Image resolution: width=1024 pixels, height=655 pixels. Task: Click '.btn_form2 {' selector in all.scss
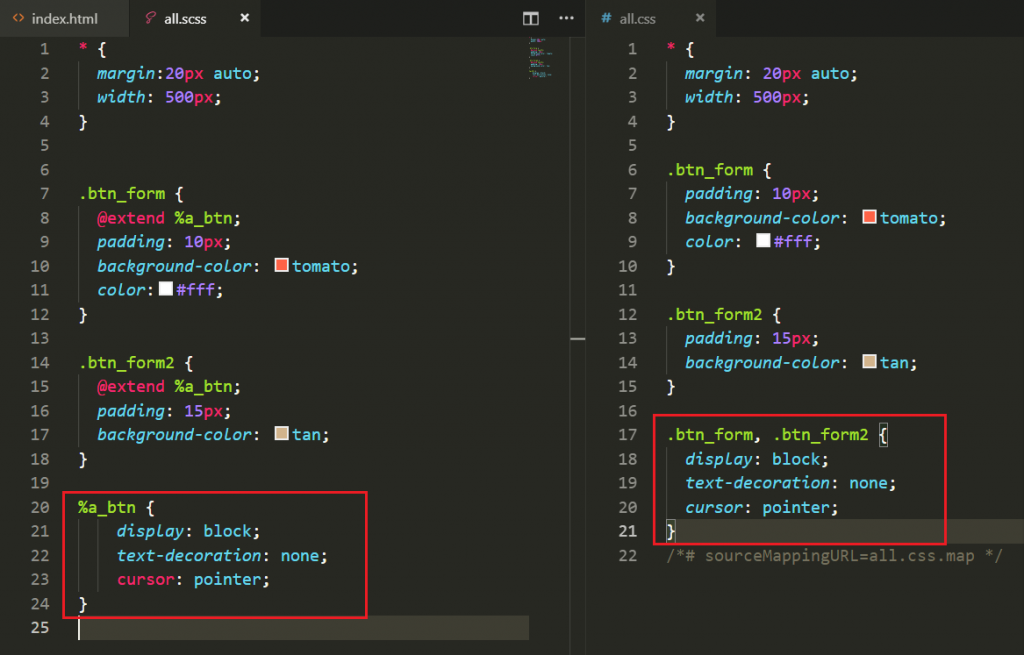[x=136, y=362]
